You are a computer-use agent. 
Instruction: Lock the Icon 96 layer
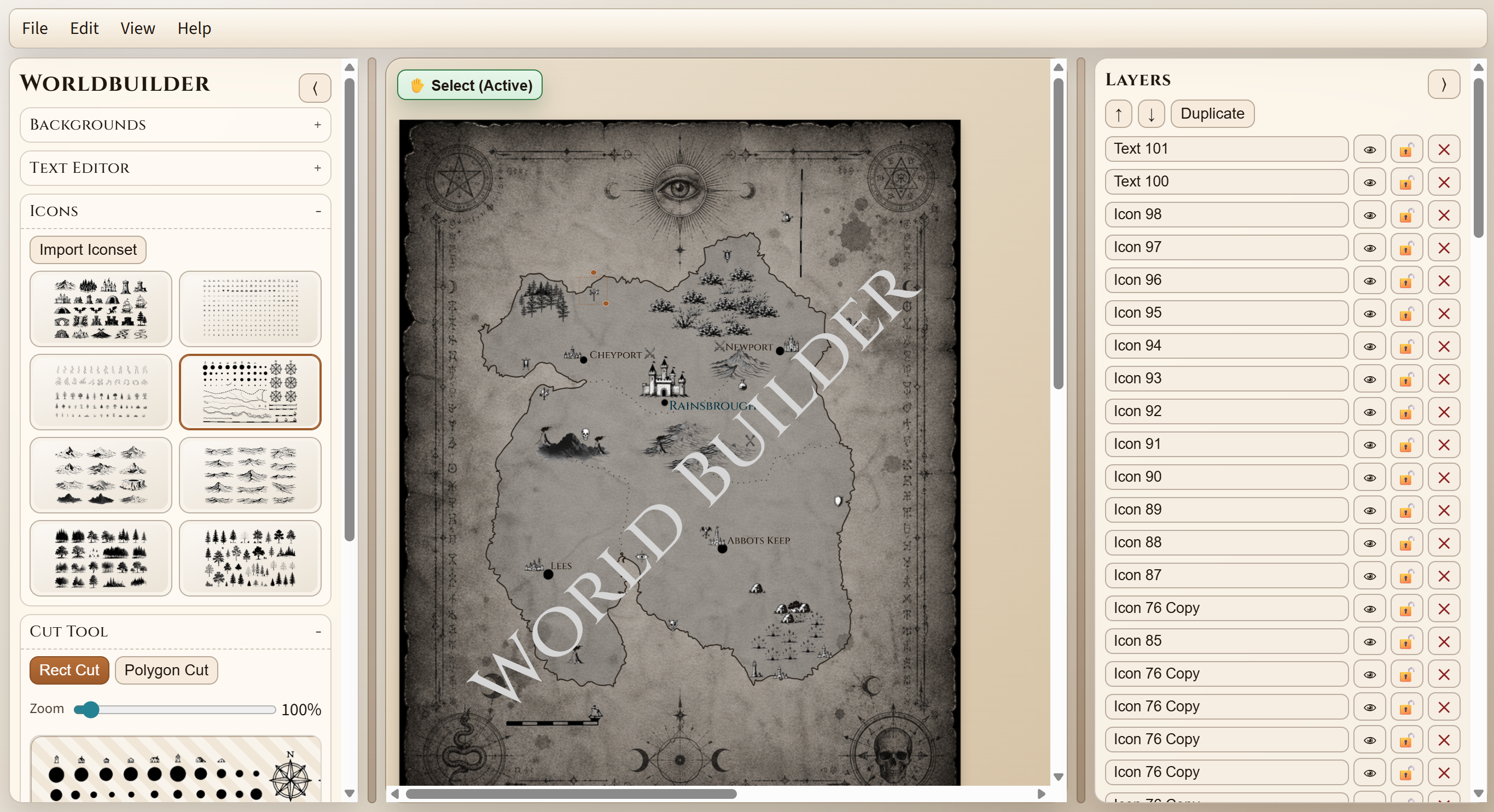1406,281
